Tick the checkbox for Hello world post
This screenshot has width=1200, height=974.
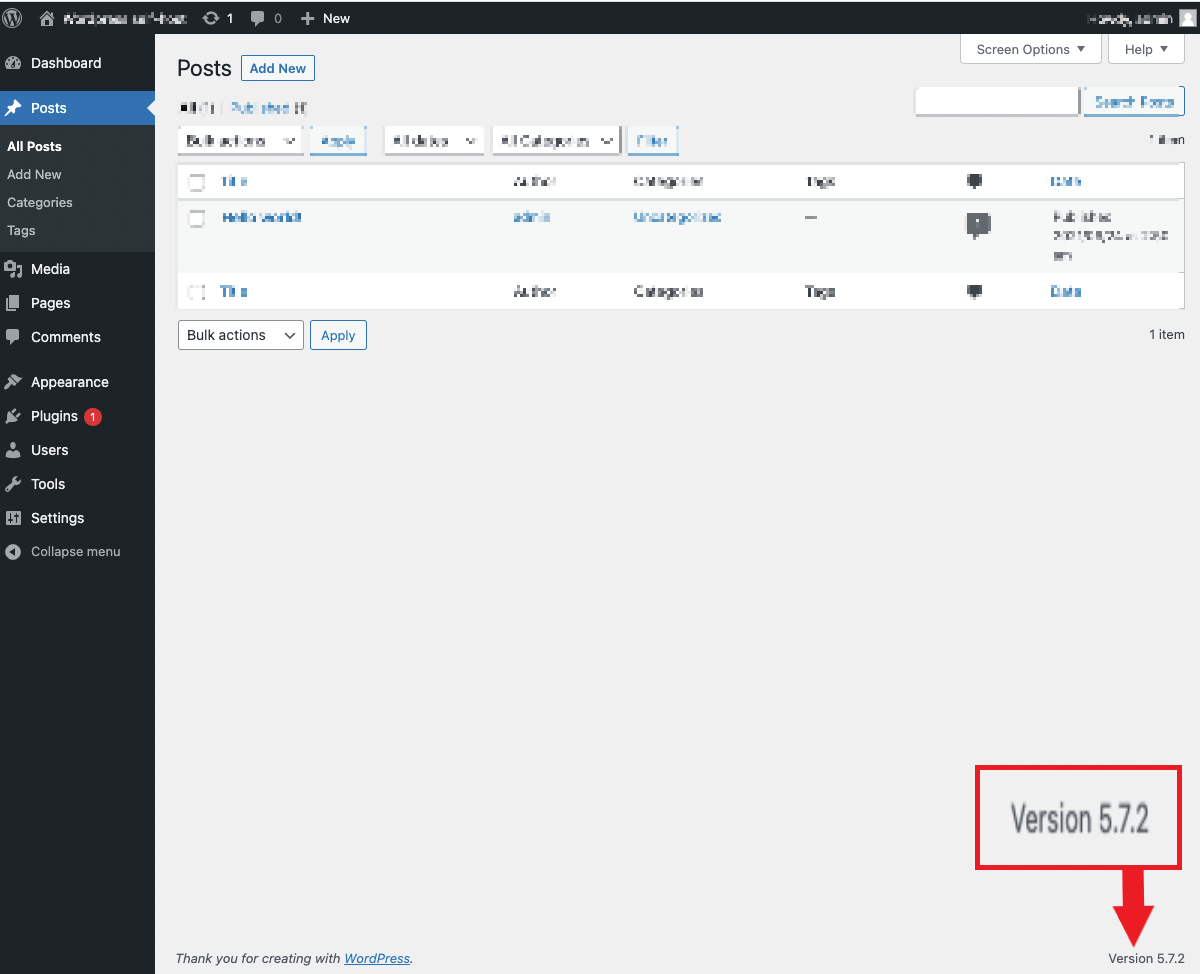pos(197,218)
